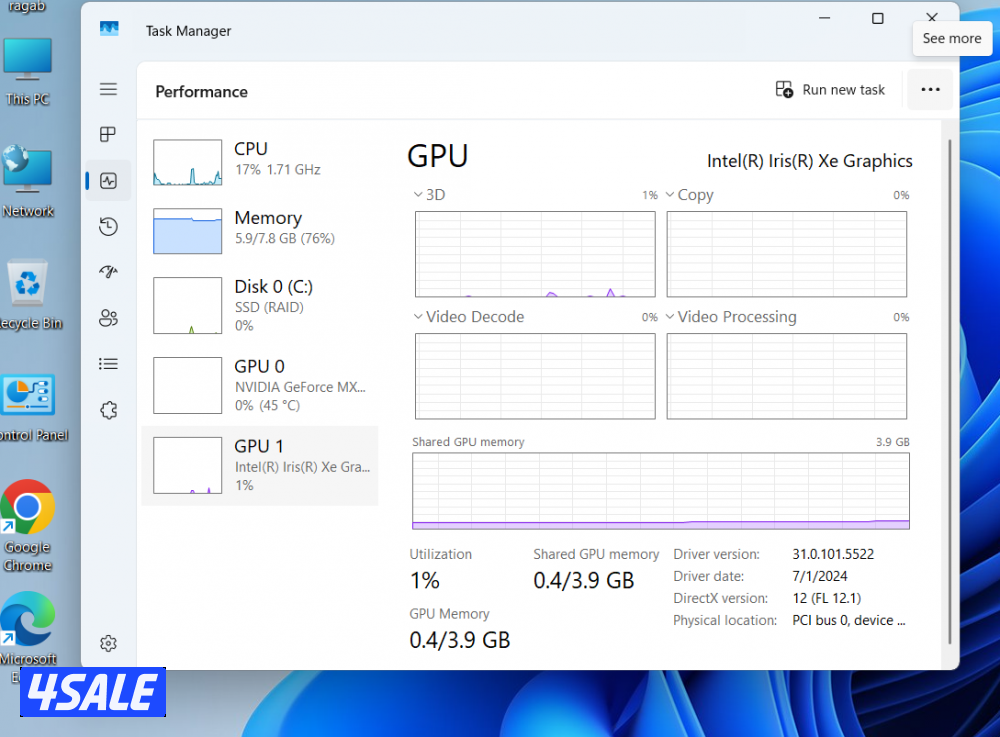This screenshot has width=1000, height=737.
Task: Switch to GPU 0 NVIDIA GeForce panel
Action: [x=260, y=385]
